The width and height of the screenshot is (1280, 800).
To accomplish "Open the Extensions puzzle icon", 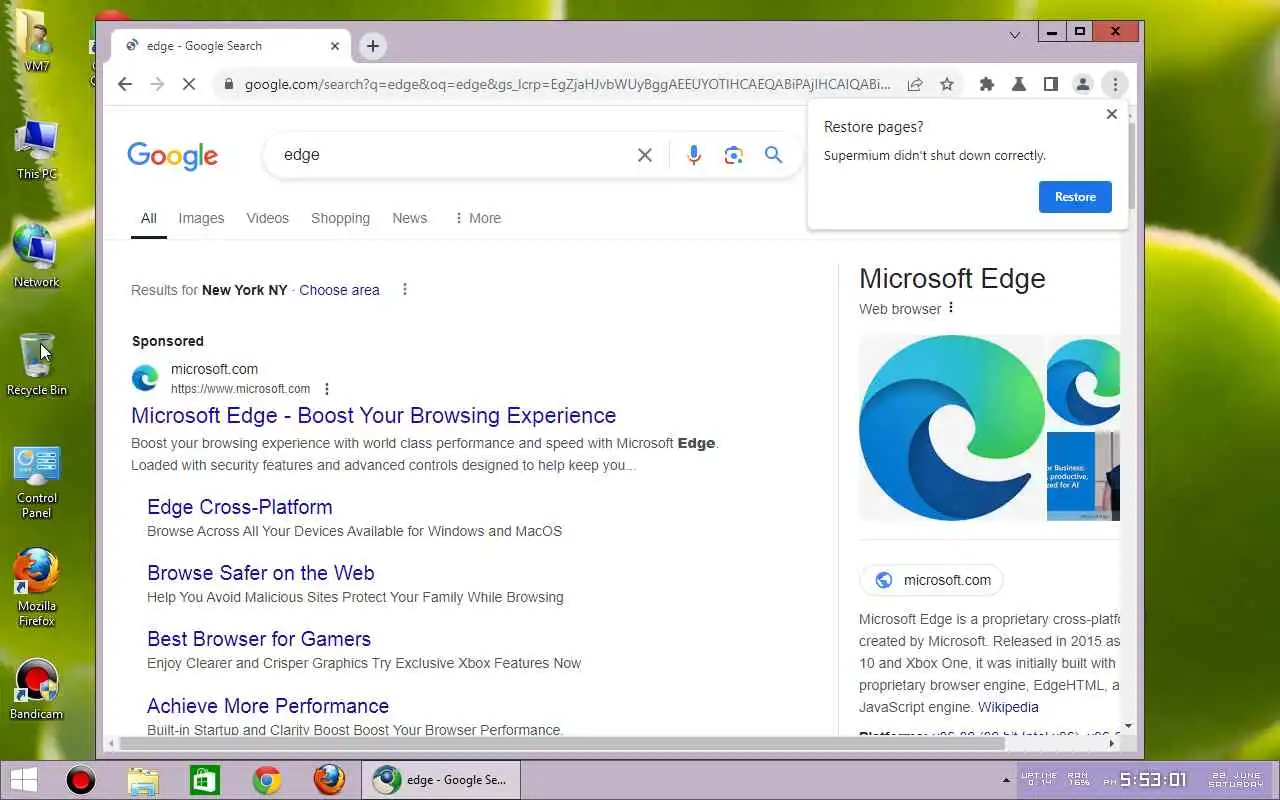I will pyautogui.click(x=987, y=85).
